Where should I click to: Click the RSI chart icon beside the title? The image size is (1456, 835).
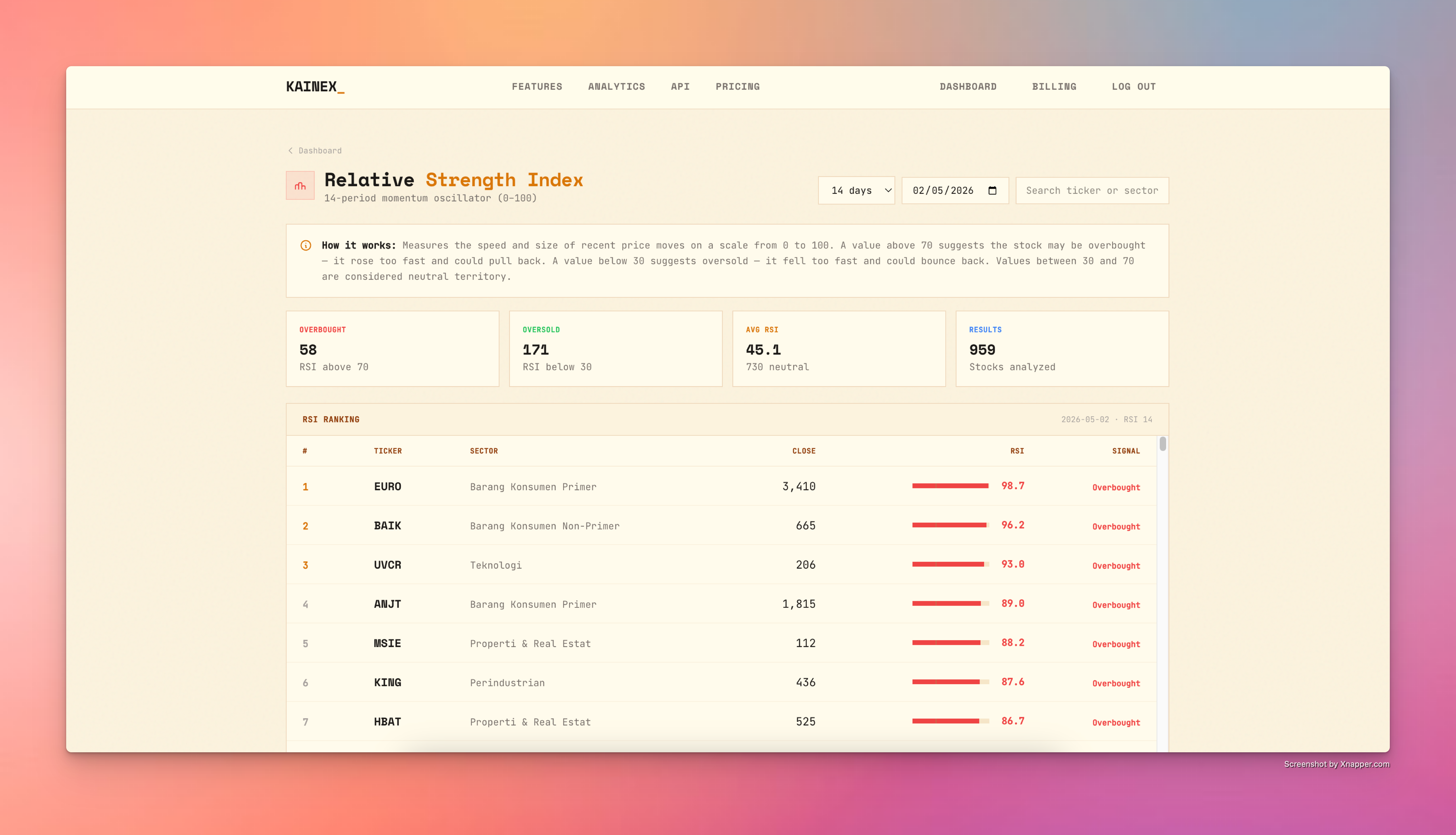tap(300, 185)
